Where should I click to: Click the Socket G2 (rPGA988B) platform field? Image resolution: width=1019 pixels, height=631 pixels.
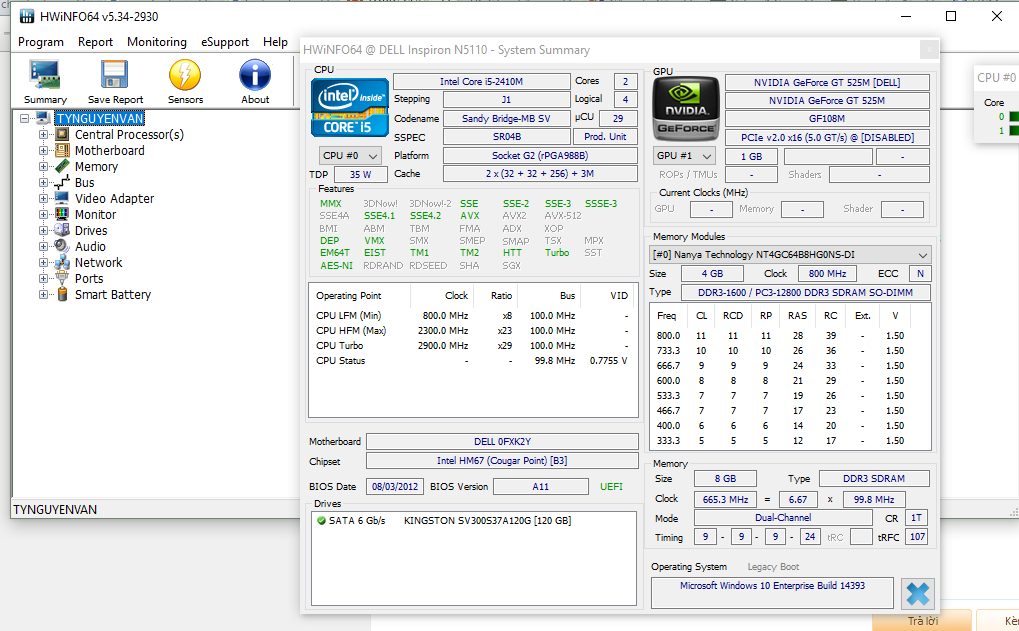tap(540, 155)
